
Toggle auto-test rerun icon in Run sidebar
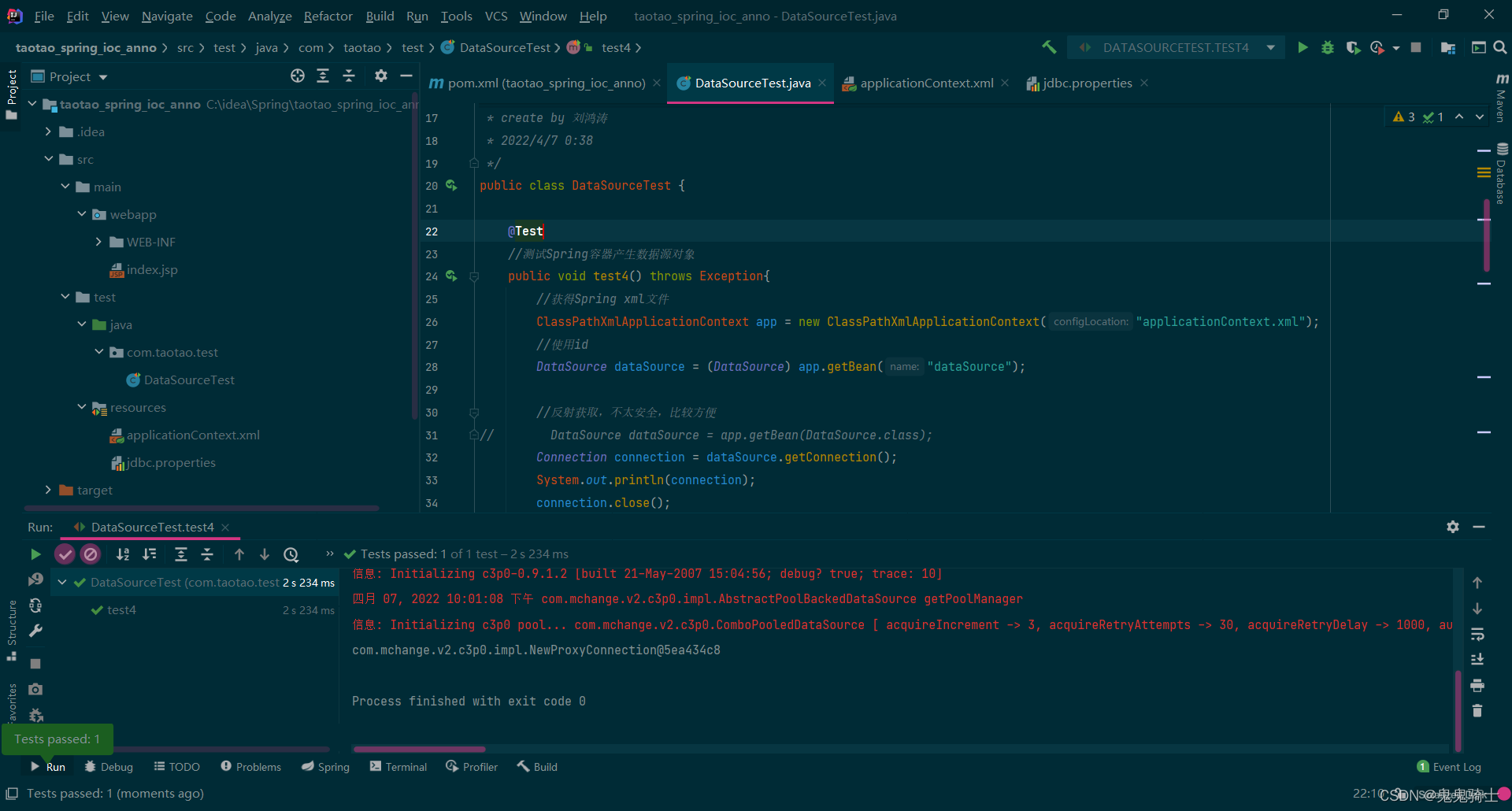[35, 605]
